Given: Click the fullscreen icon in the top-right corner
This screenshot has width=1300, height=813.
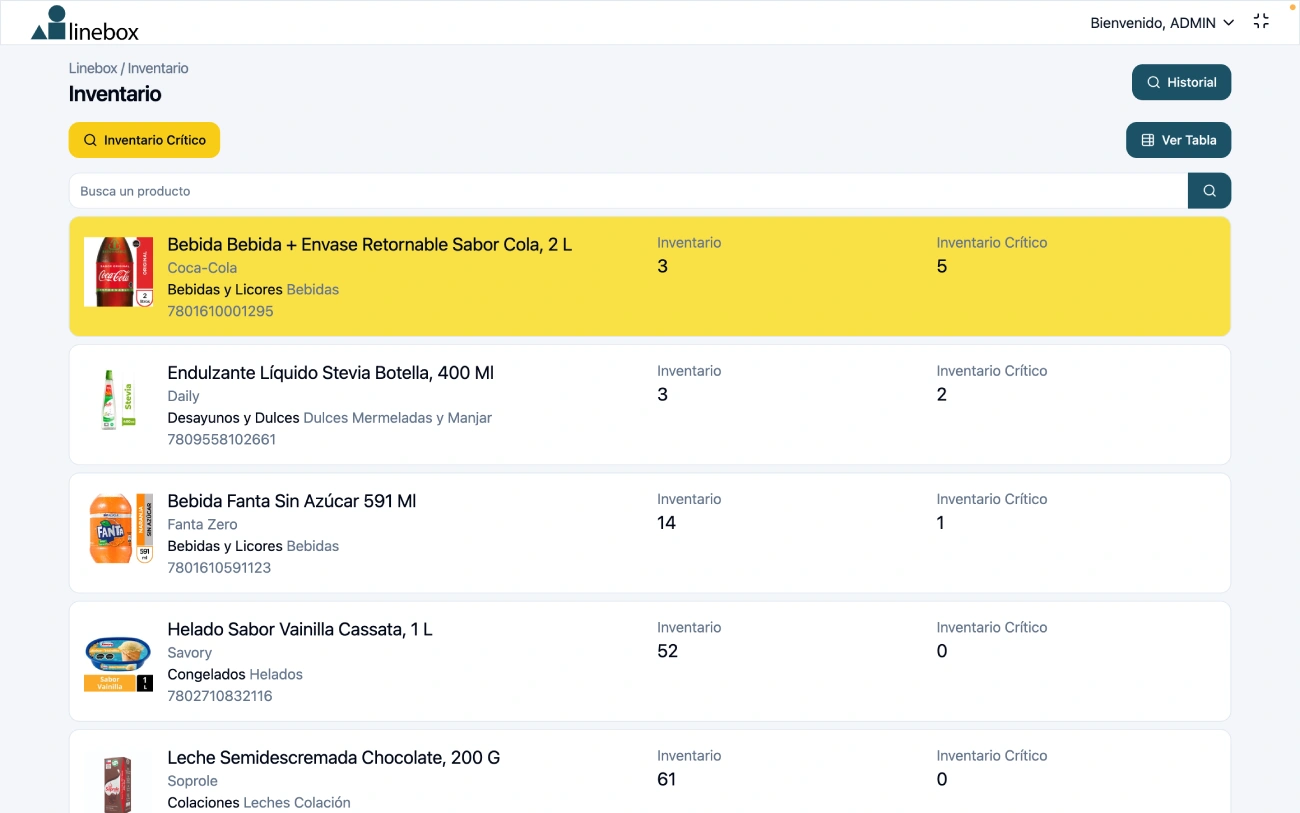Looking at the screenshot, I should (1261, 20).
